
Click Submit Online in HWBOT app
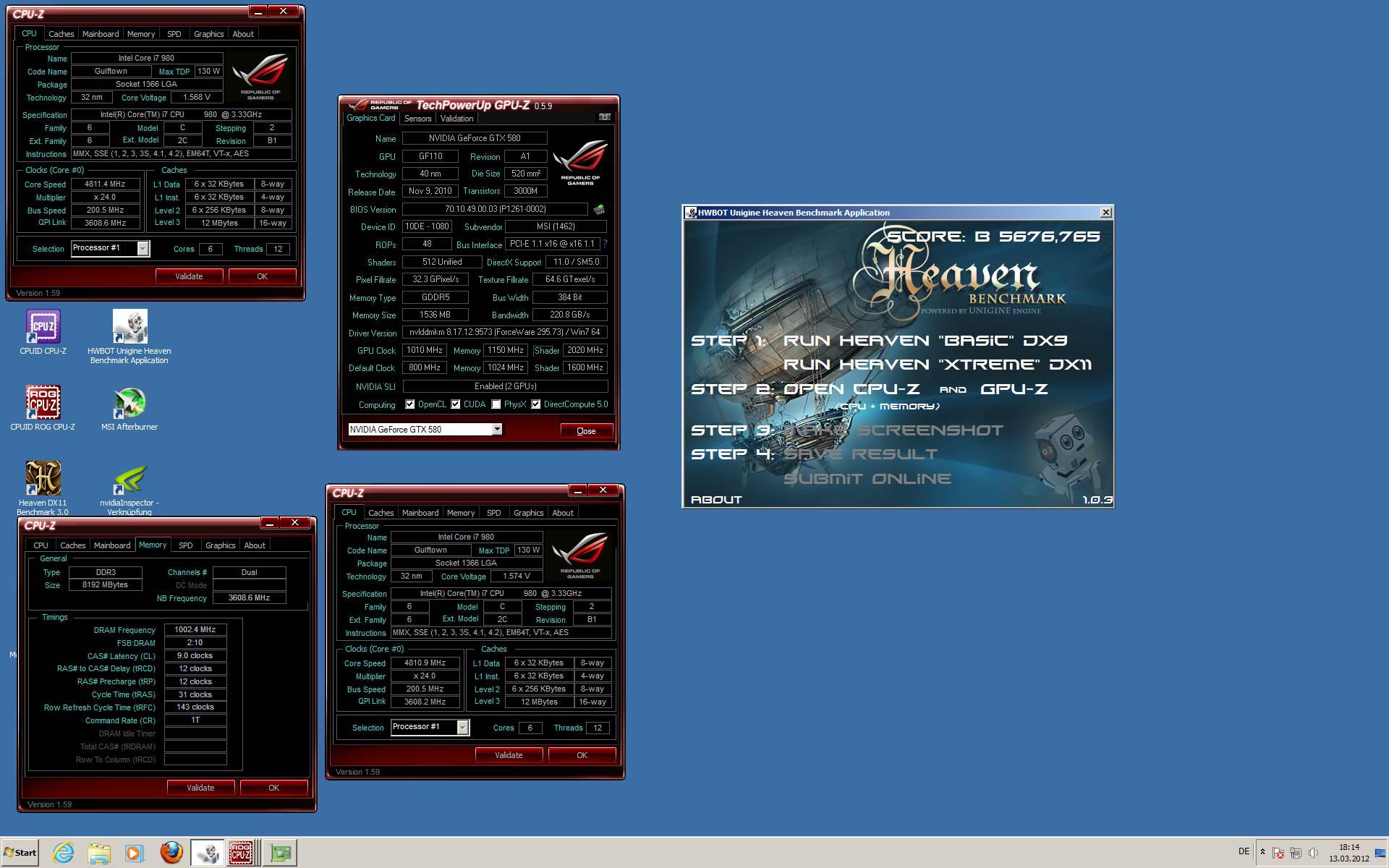point(867,479)
